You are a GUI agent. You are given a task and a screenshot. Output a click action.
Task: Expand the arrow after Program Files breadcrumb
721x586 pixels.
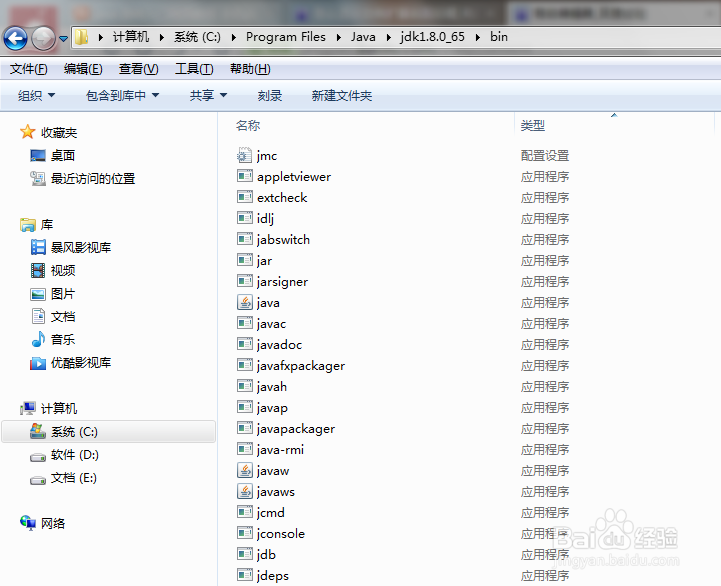pos(338,37)
